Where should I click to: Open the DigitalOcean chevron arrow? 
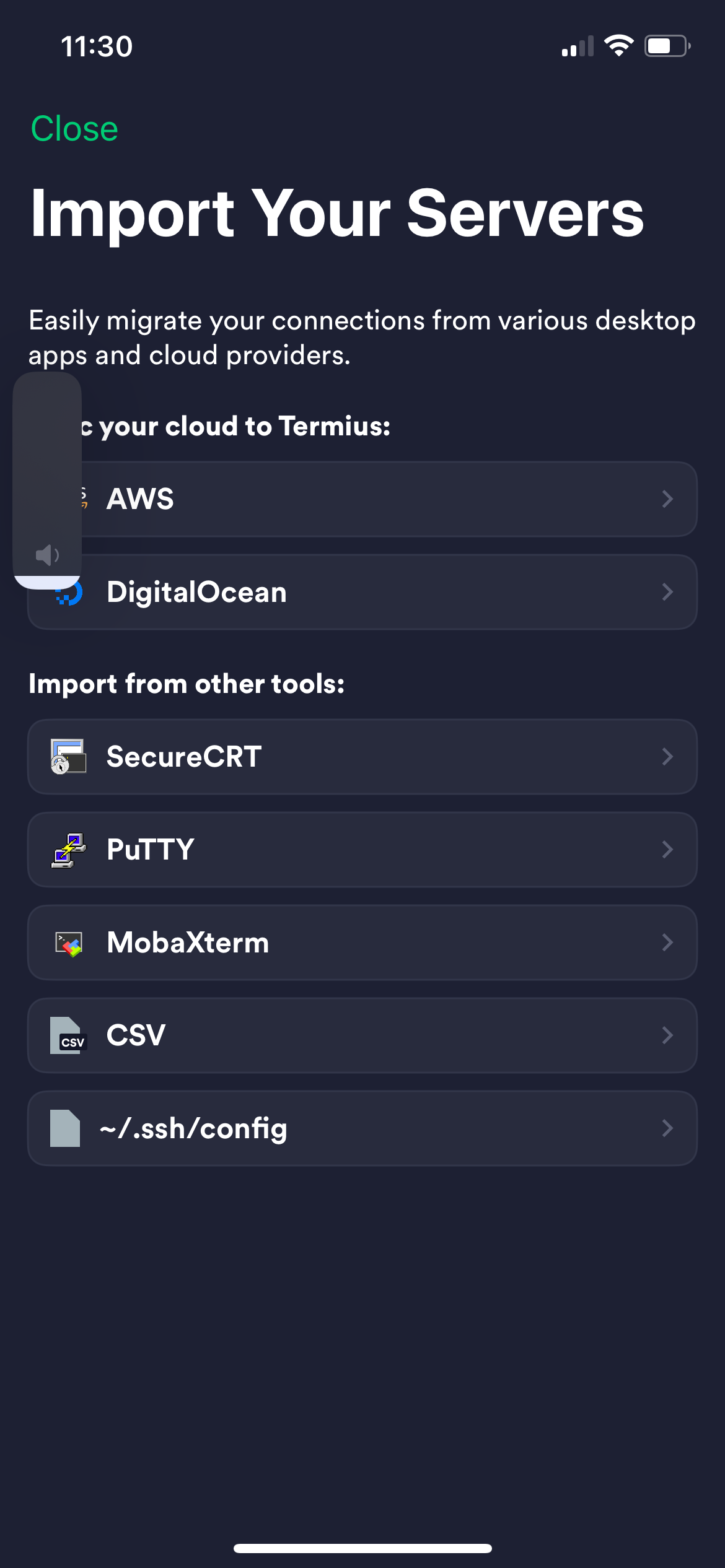(x=668, y=591)
